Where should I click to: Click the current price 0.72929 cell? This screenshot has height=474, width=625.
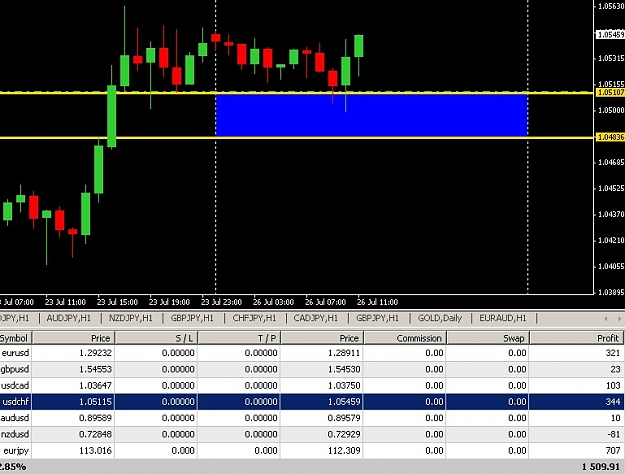[344, 434]
